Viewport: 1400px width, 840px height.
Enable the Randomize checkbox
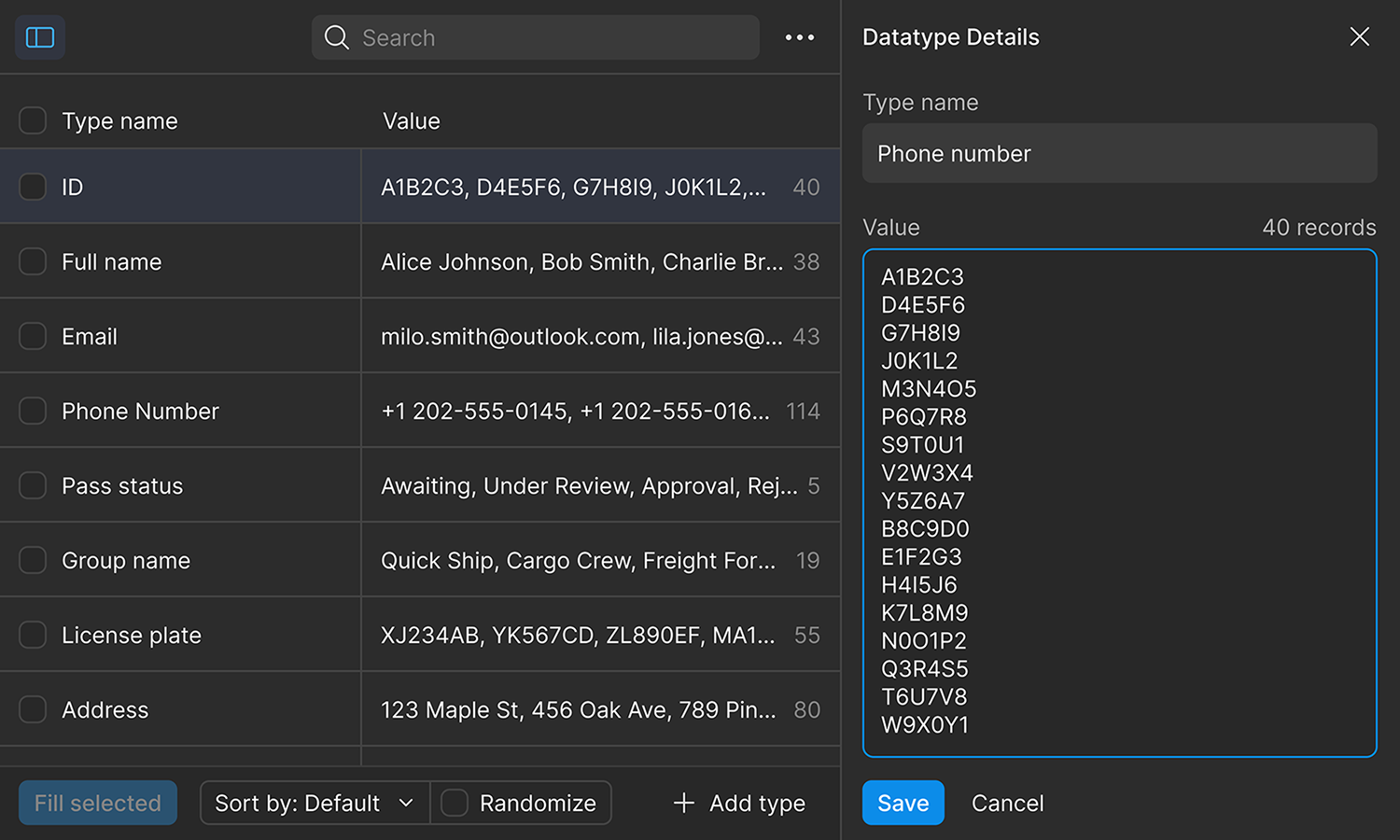[455, 803]
